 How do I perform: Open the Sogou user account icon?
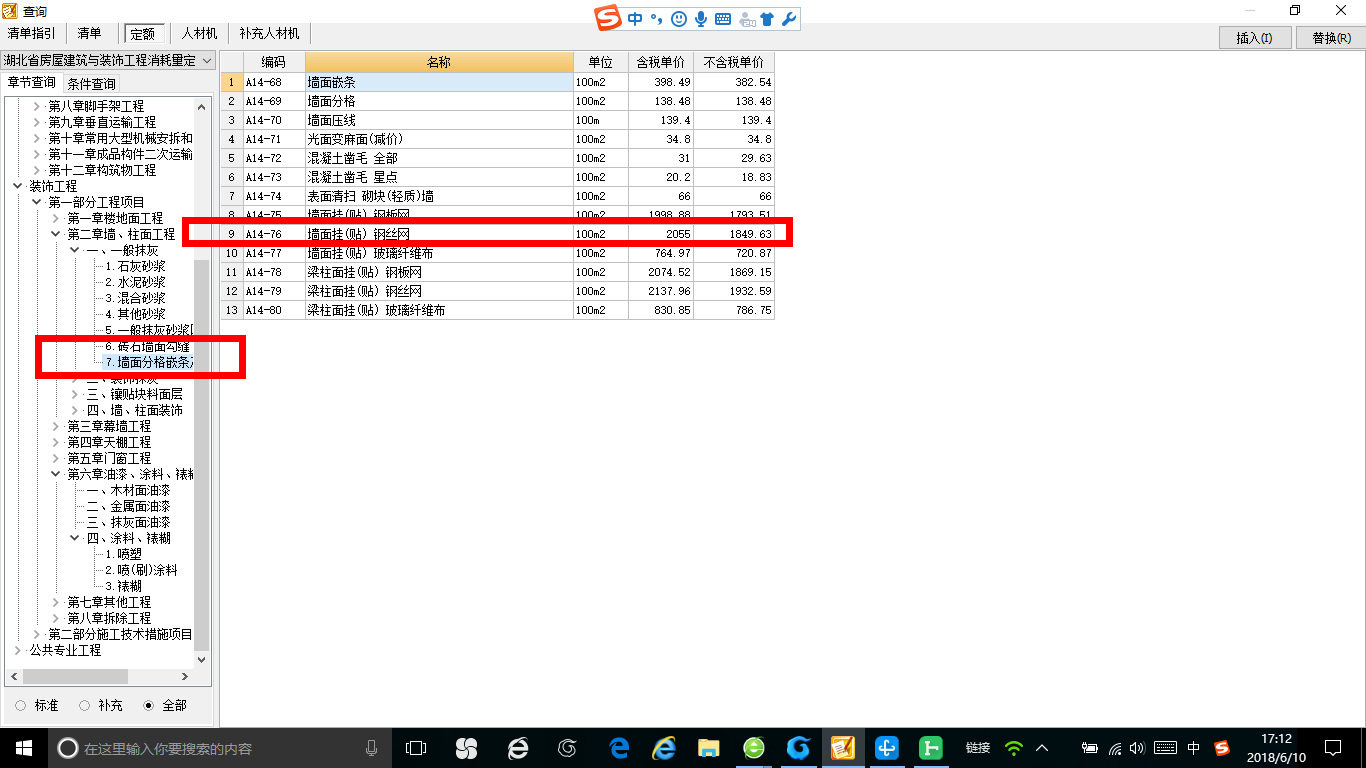point(746,20)
